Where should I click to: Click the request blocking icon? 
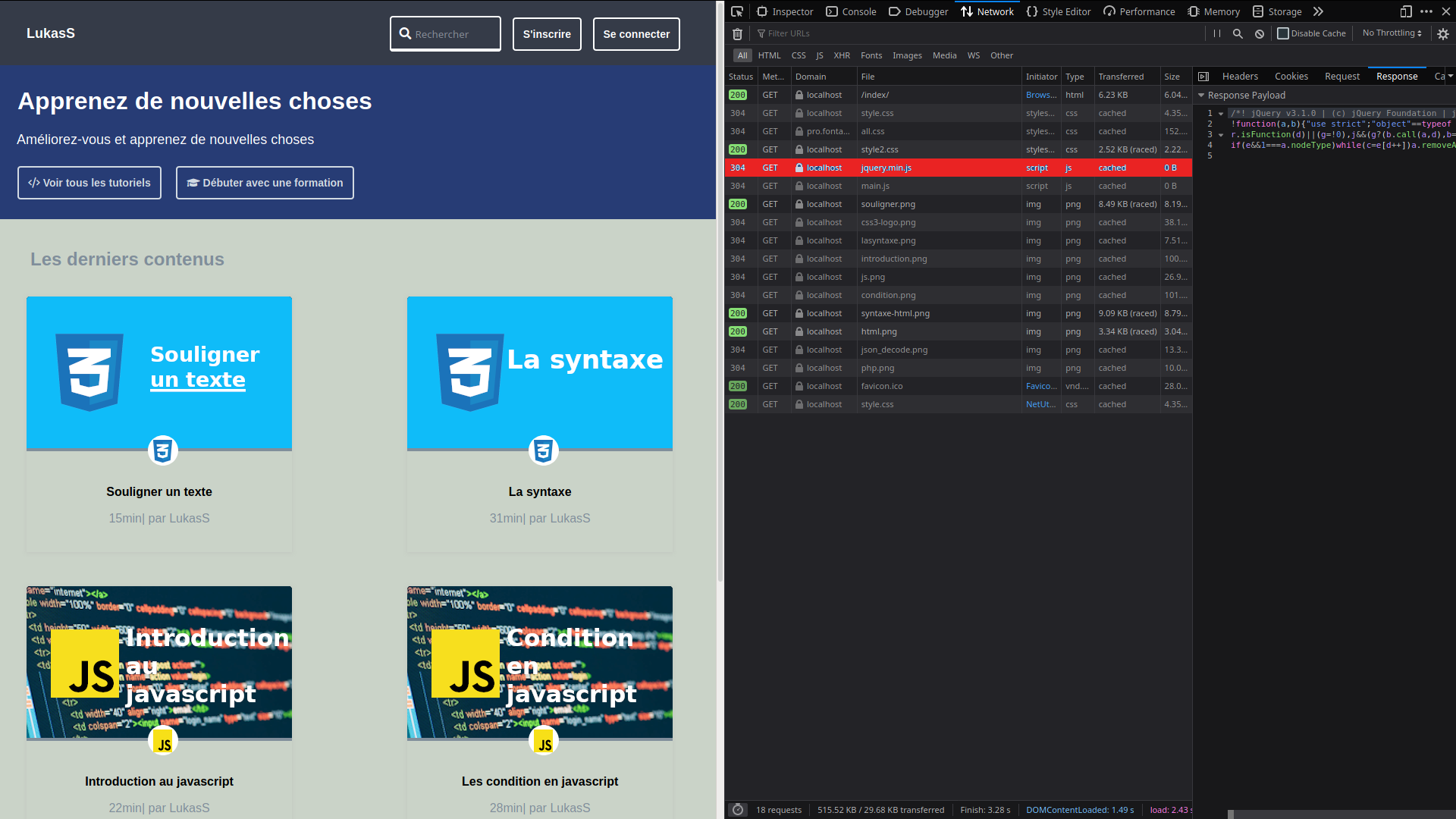(x=1260, y=33)
